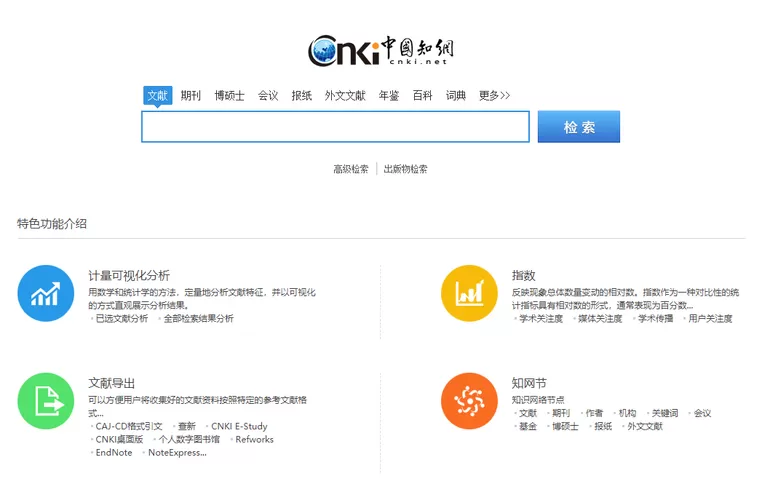The height and width of the screenshot is (500, 762).
Task: Click the blue 检索 search button
Action: pyautogui.click(x=579, y=127)
